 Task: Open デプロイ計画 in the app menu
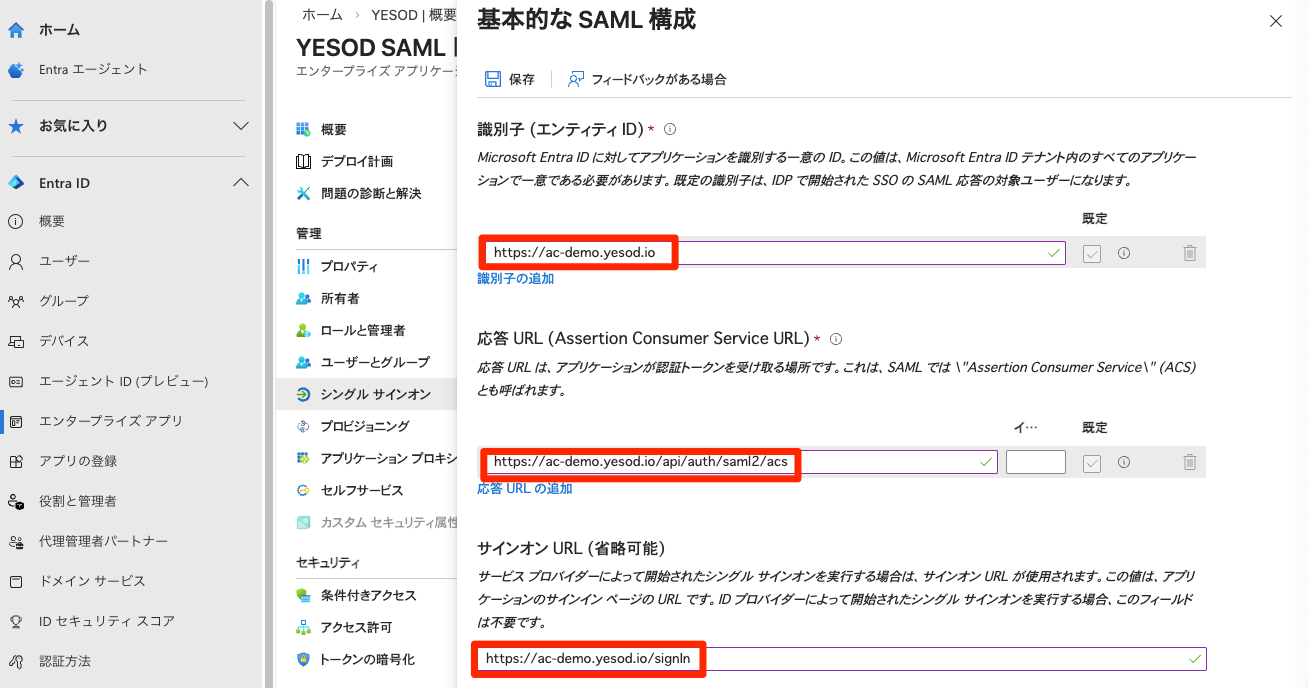357,162
